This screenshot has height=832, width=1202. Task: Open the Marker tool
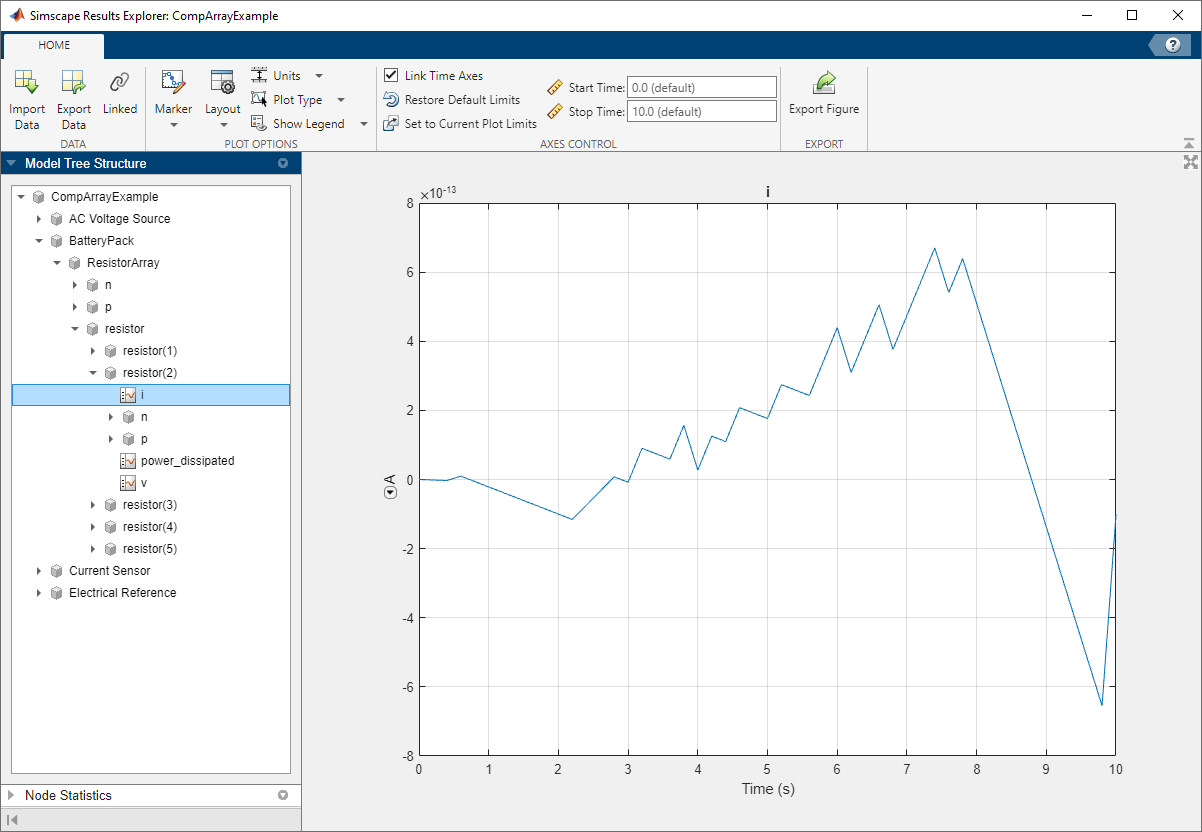point(173,84)
